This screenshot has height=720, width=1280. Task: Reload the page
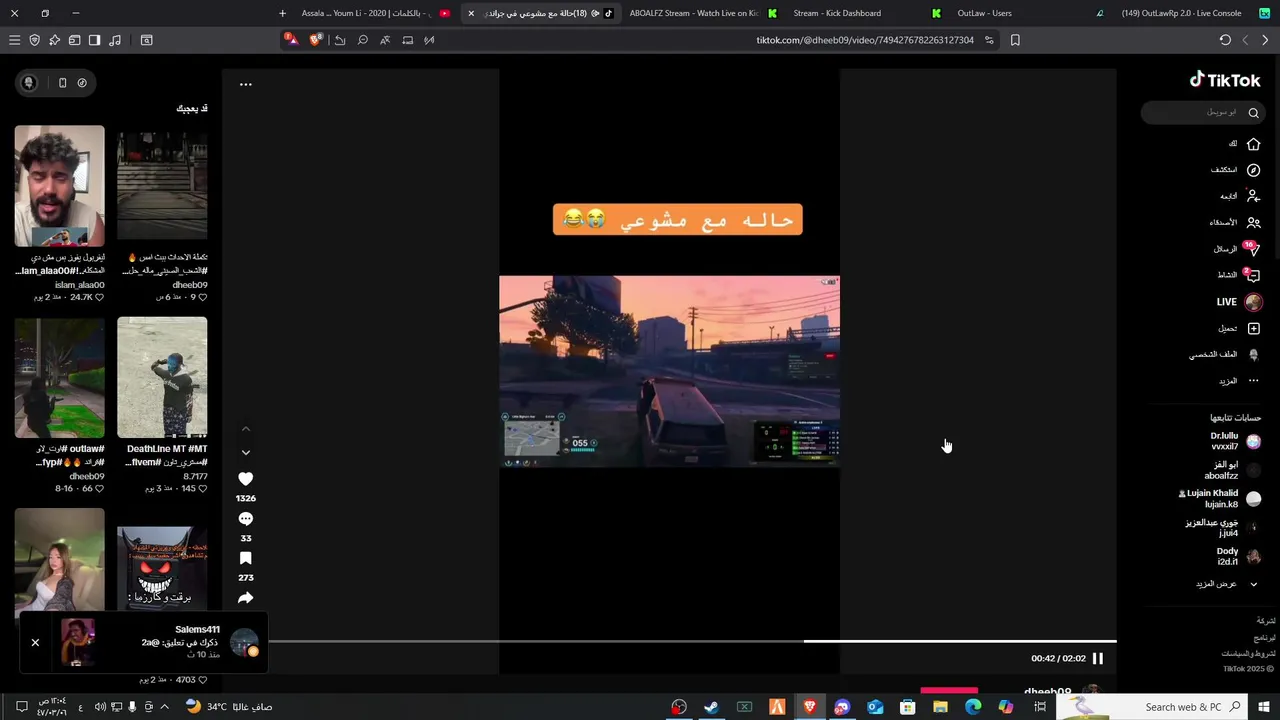point(1225,40)
